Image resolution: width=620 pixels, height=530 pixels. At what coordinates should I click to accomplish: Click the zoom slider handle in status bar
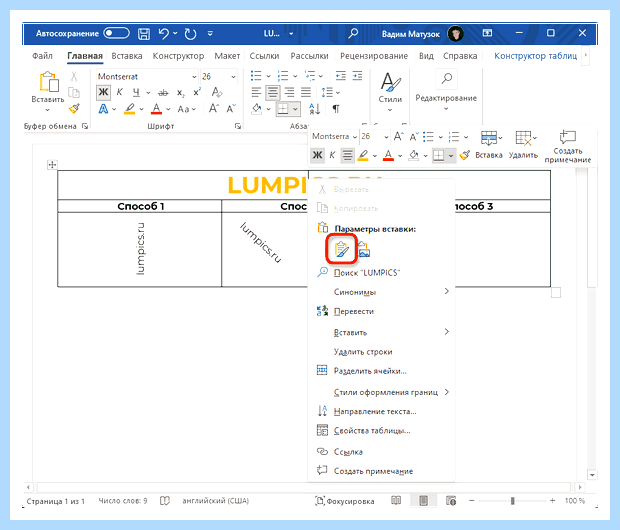coord(512,501)
